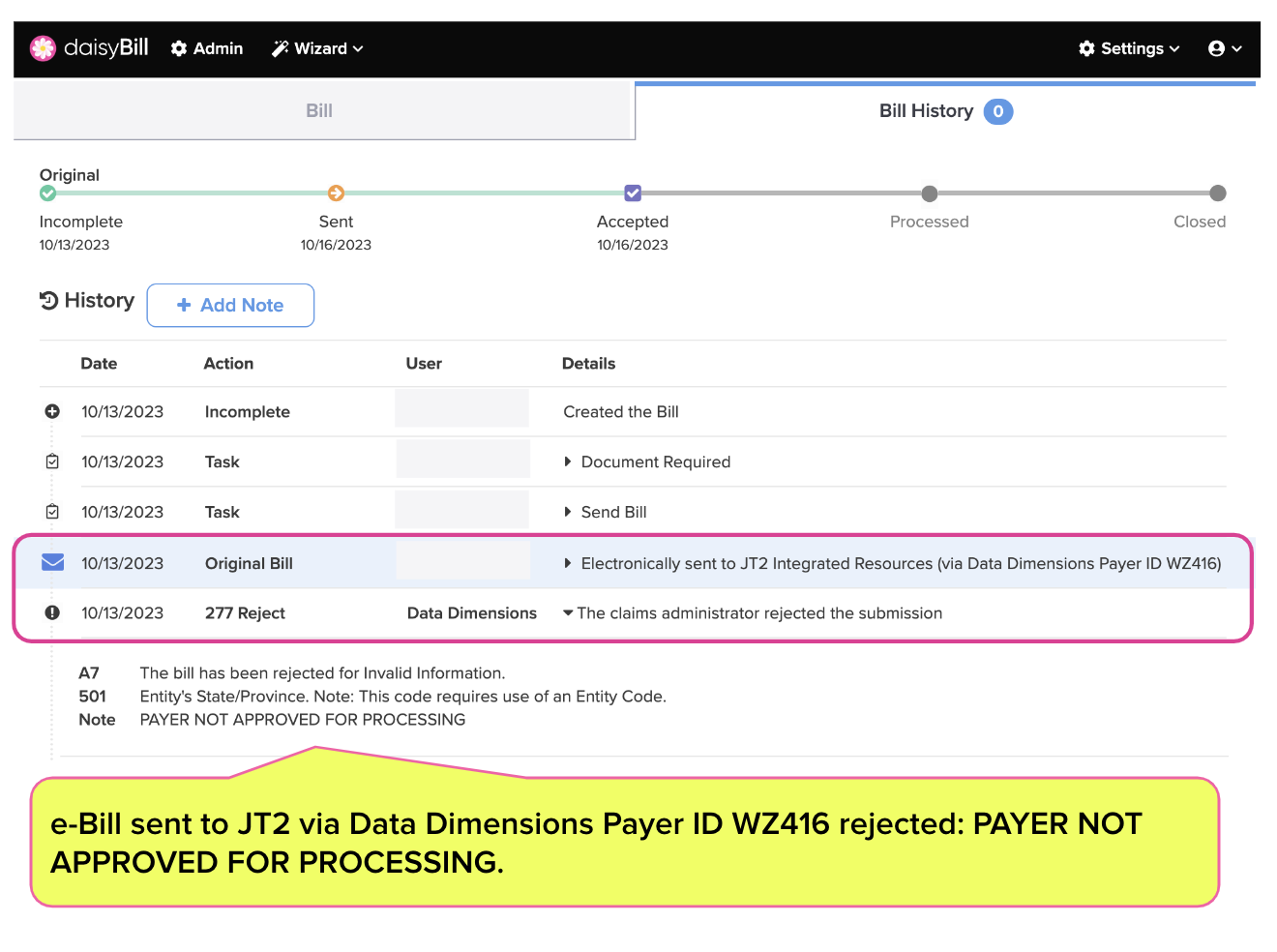
Task: Click the A7 rejection code
Action: pyautogui.click(x=89, y=673)
